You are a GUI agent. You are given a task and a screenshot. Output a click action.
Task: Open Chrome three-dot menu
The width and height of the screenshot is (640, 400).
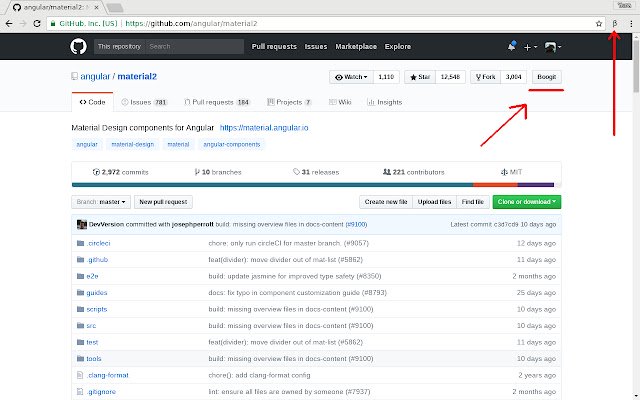(631, 24)
